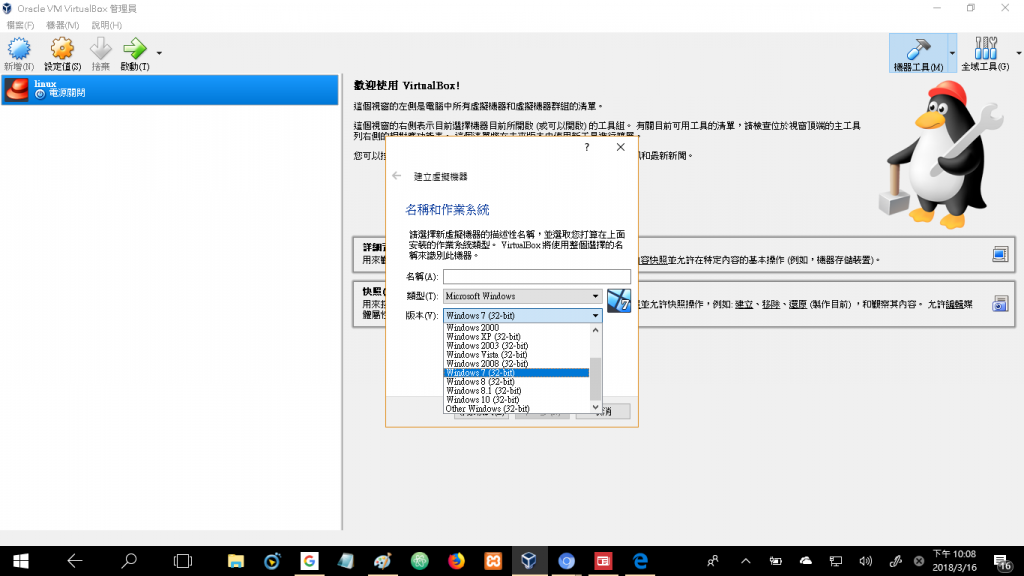Open Google app on taskbar
Screen dimensions: 1024x576
tap(309, 561)
